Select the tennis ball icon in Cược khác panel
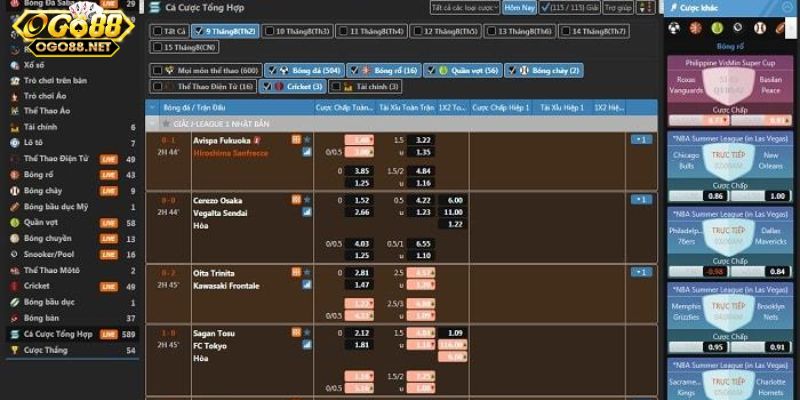 (717, 28)
